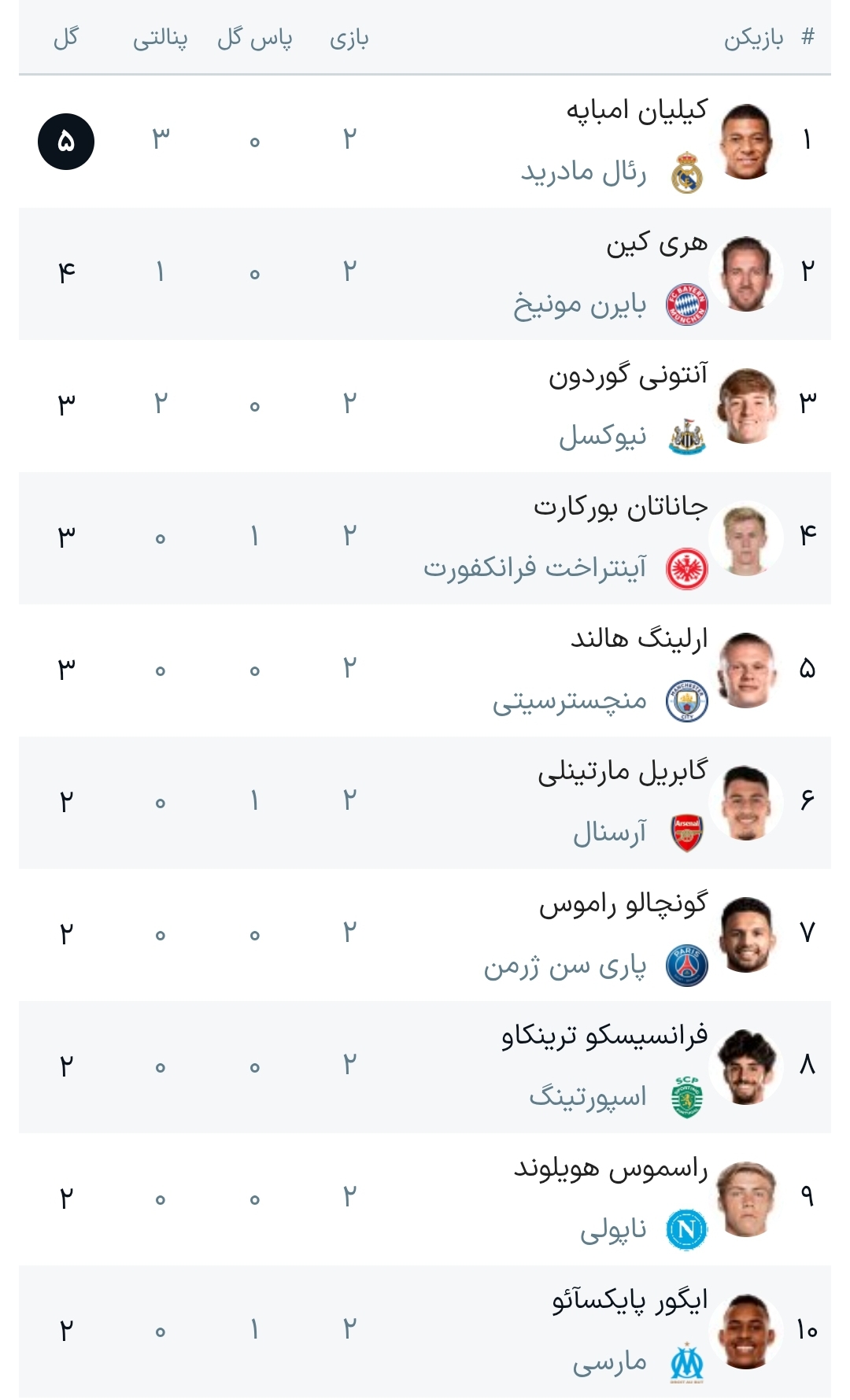
Task: Sort table by the پنالتی column header
Action: point(161,38)
